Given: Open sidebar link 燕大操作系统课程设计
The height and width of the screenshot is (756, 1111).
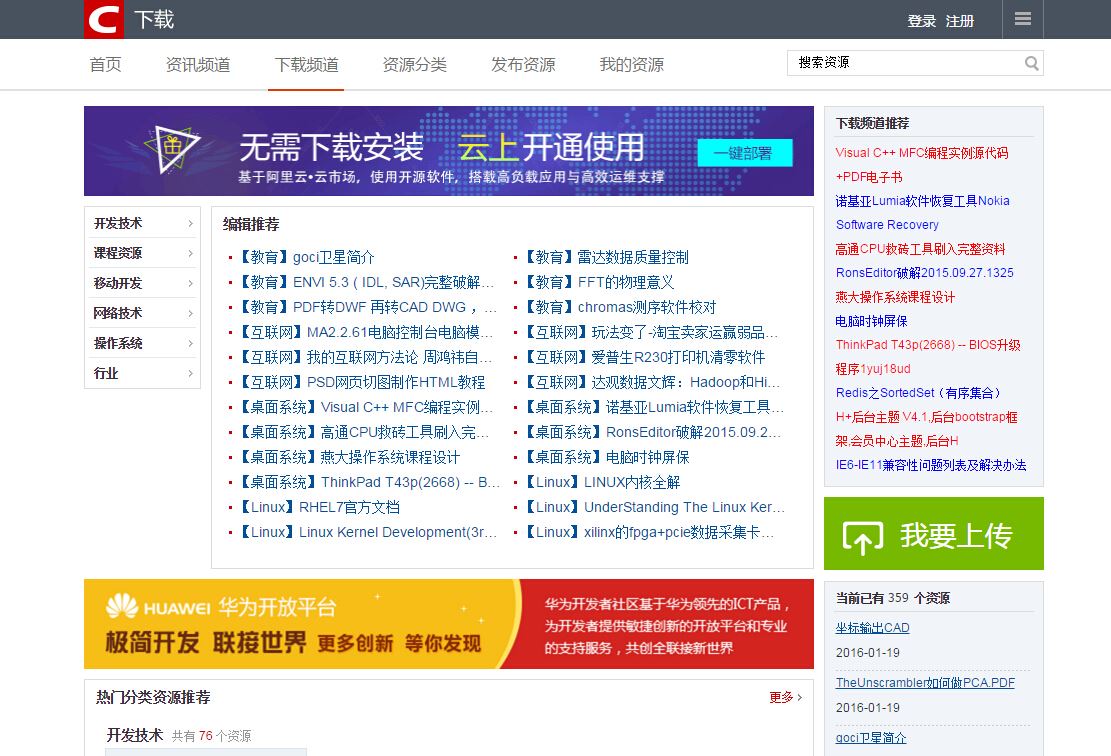Looking at the screenshot, I should [x=895, y=297].
